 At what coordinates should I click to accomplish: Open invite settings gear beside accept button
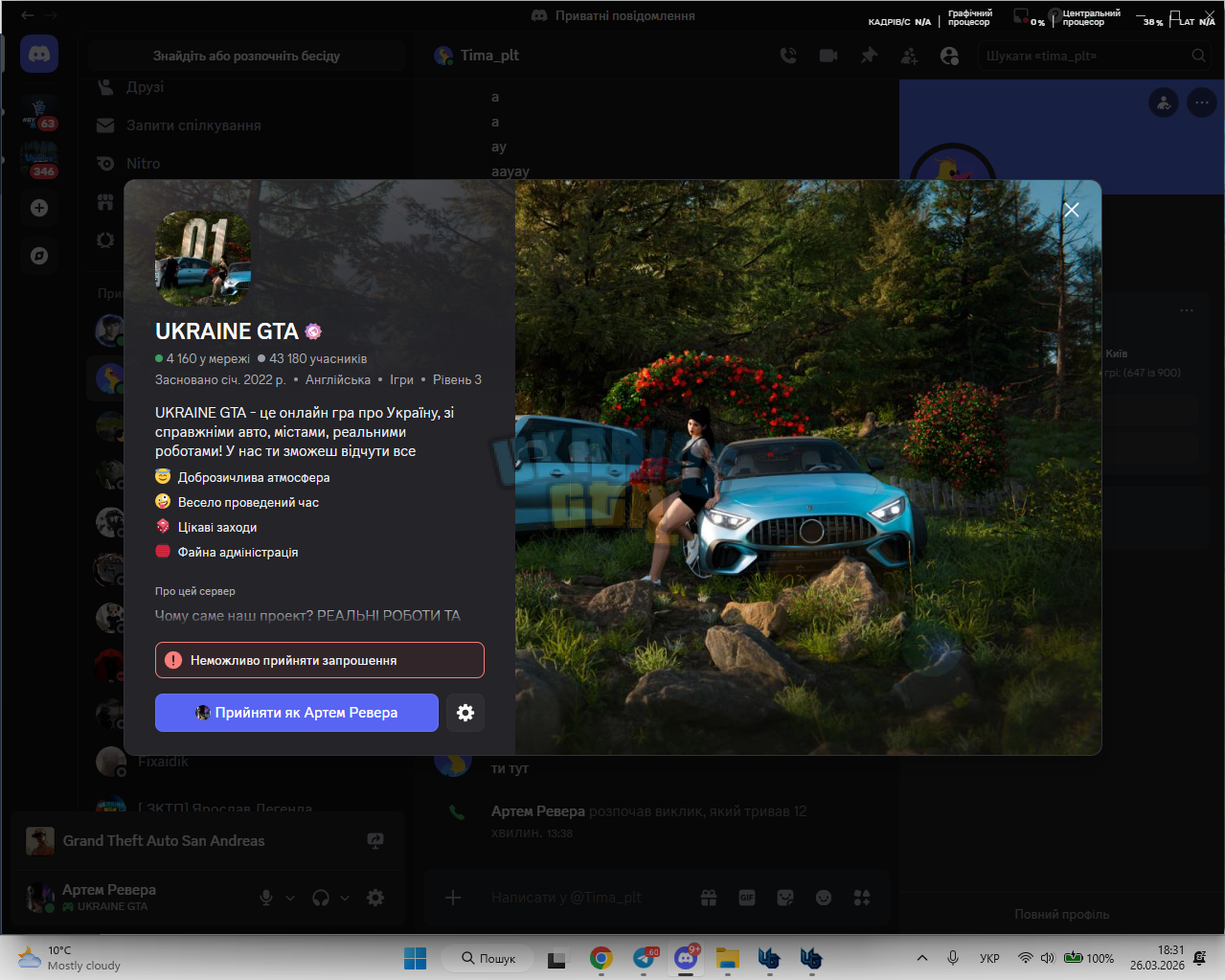tap(465, 713)
